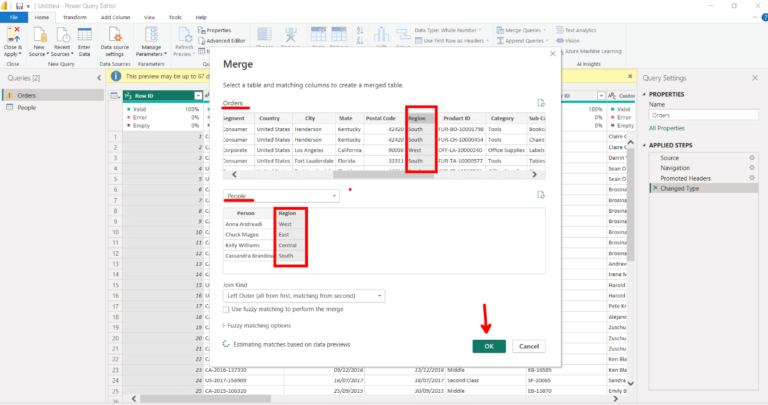
Task: Sort ascending using the A-Z icon
Action: pyautogui.click(x=360, y=30)
